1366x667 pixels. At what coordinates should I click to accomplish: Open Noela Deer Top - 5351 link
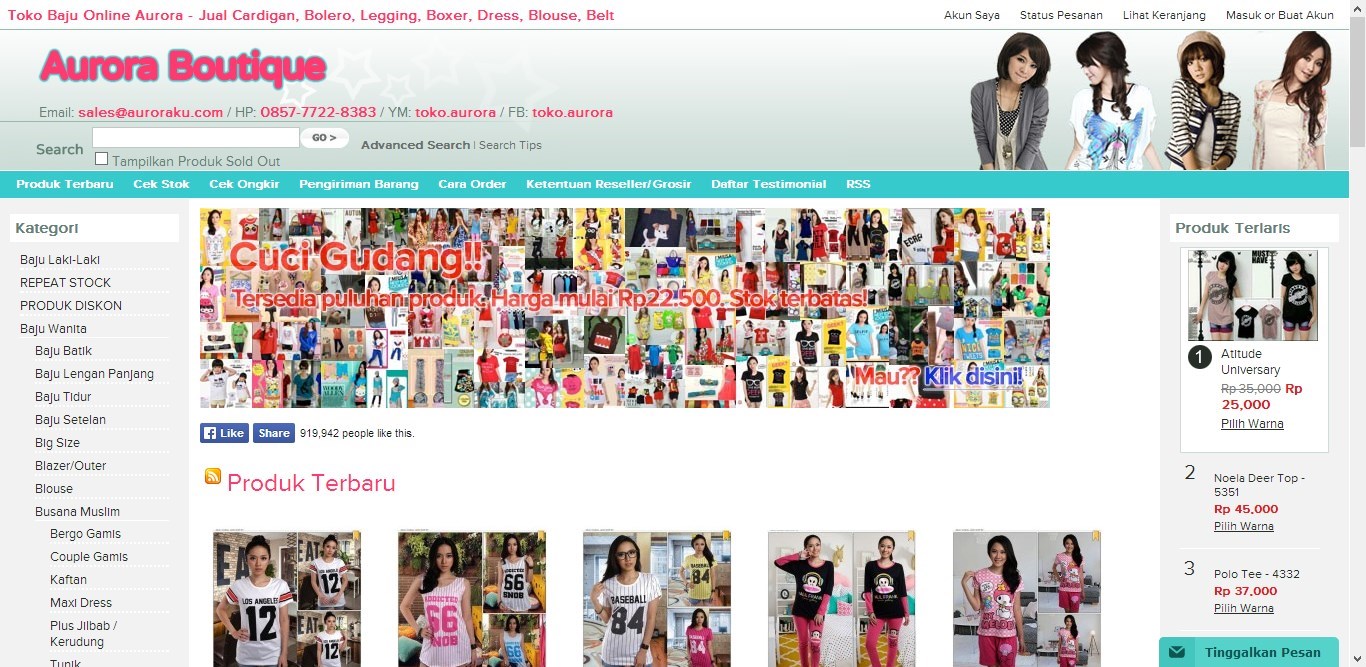[x=1259, y=485]
